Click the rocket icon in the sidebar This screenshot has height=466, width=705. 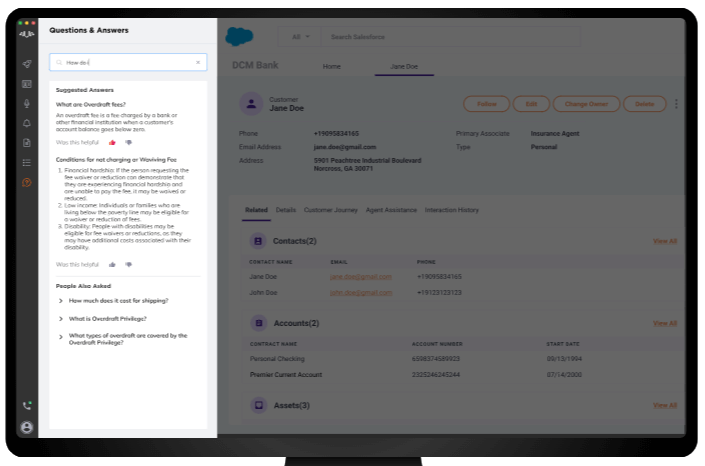pyautogui.click(x=27, y=64)
